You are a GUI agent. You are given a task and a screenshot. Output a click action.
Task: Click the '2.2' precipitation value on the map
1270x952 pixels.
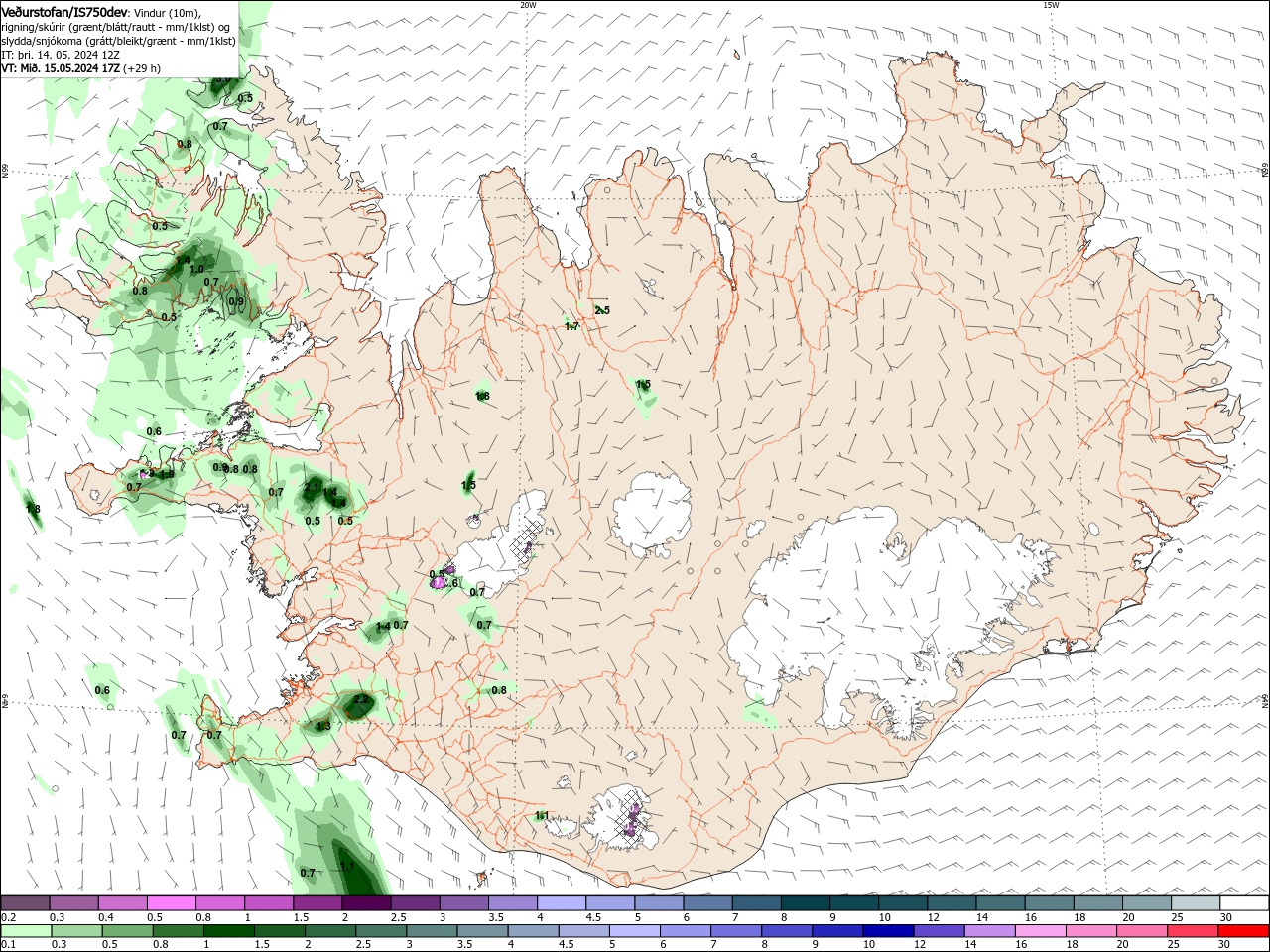[x=361, y=700]
